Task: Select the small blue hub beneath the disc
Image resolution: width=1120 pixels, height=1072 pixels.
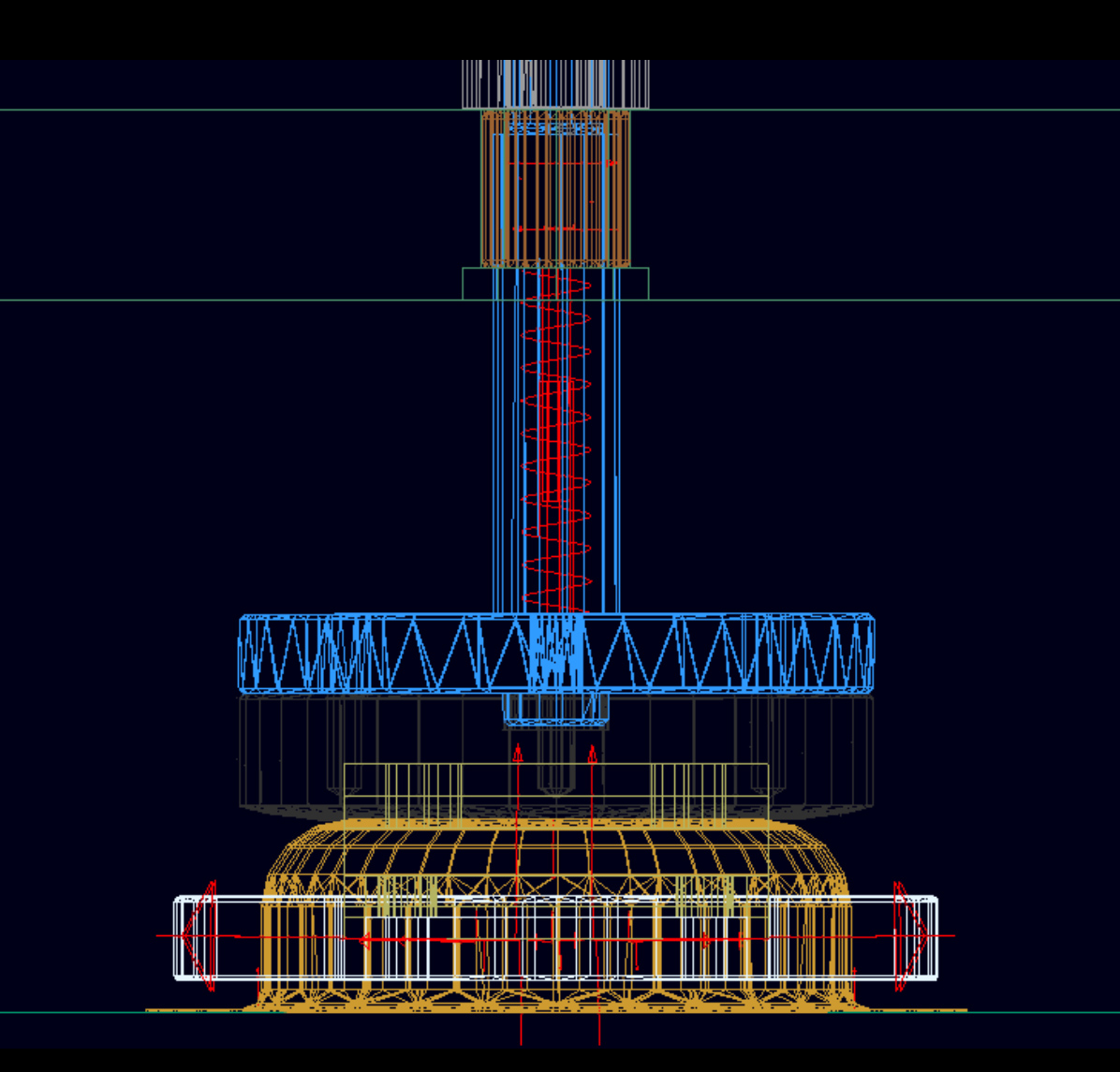Action: [x=555, y=709]
